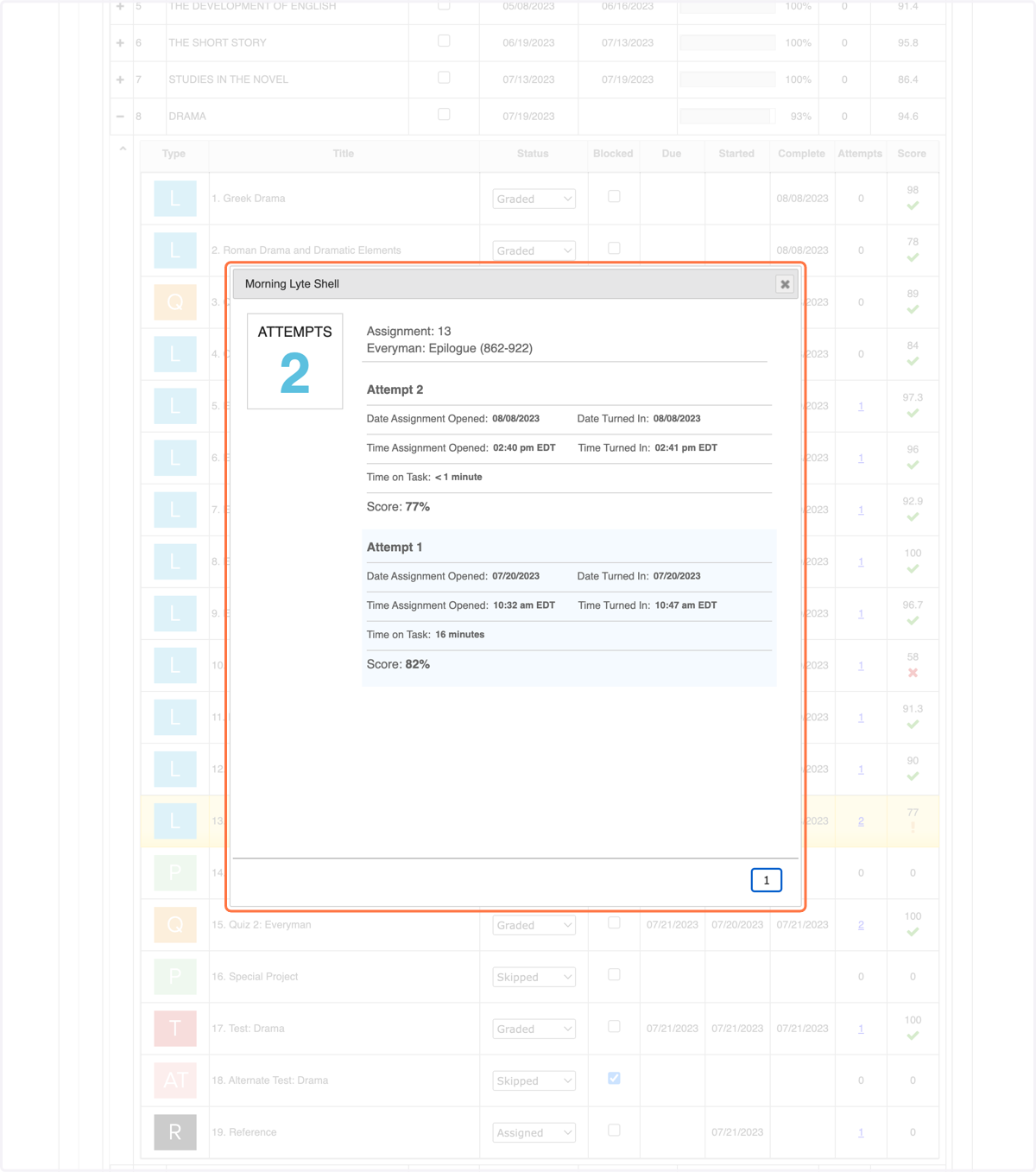Screen dimensions: 1036x1172
Task: Toggle checkbox for Studies in the Novel unit
Action: tap(444, 78)
